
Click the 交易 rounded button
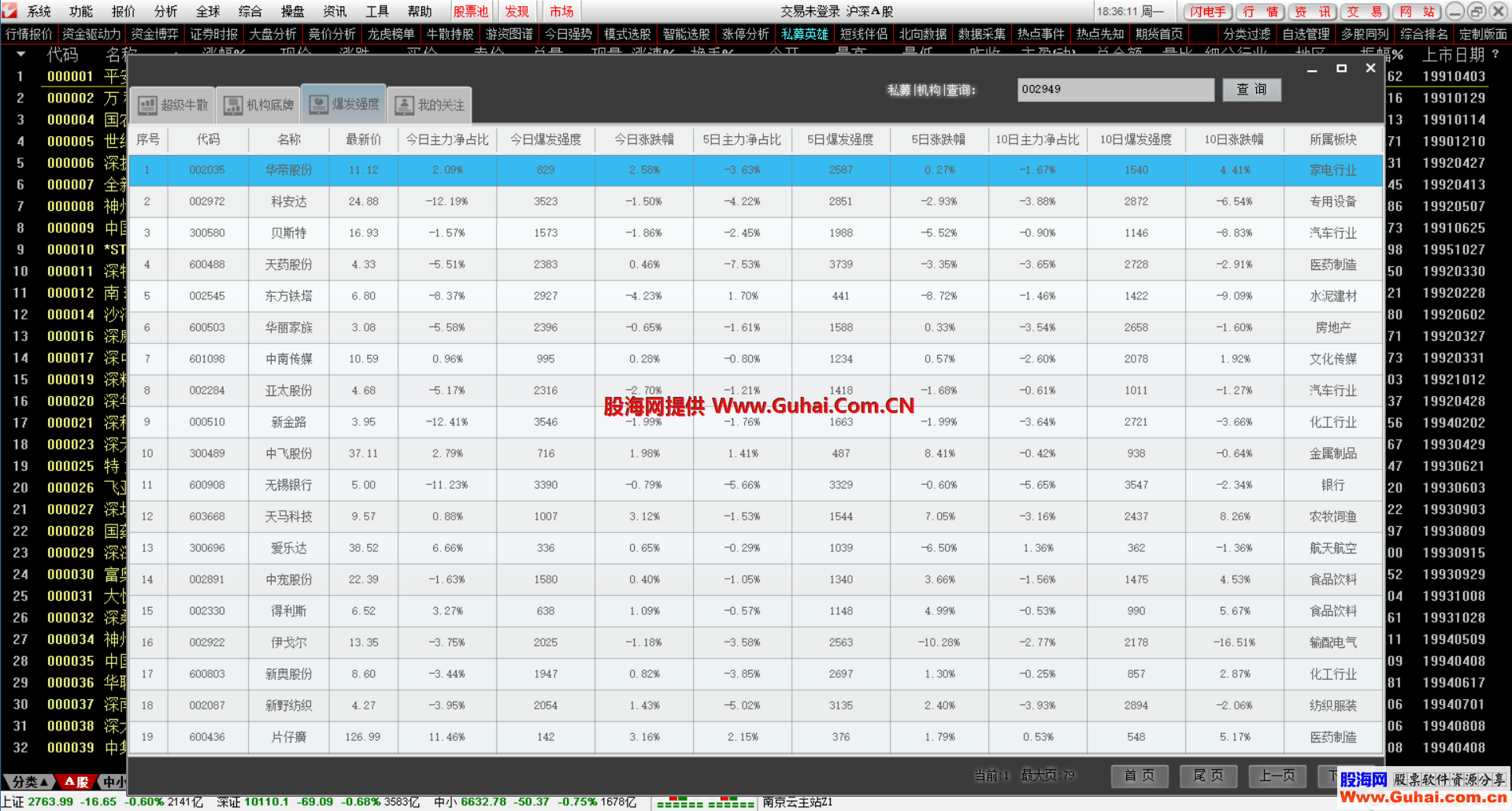pos(1366,12)
